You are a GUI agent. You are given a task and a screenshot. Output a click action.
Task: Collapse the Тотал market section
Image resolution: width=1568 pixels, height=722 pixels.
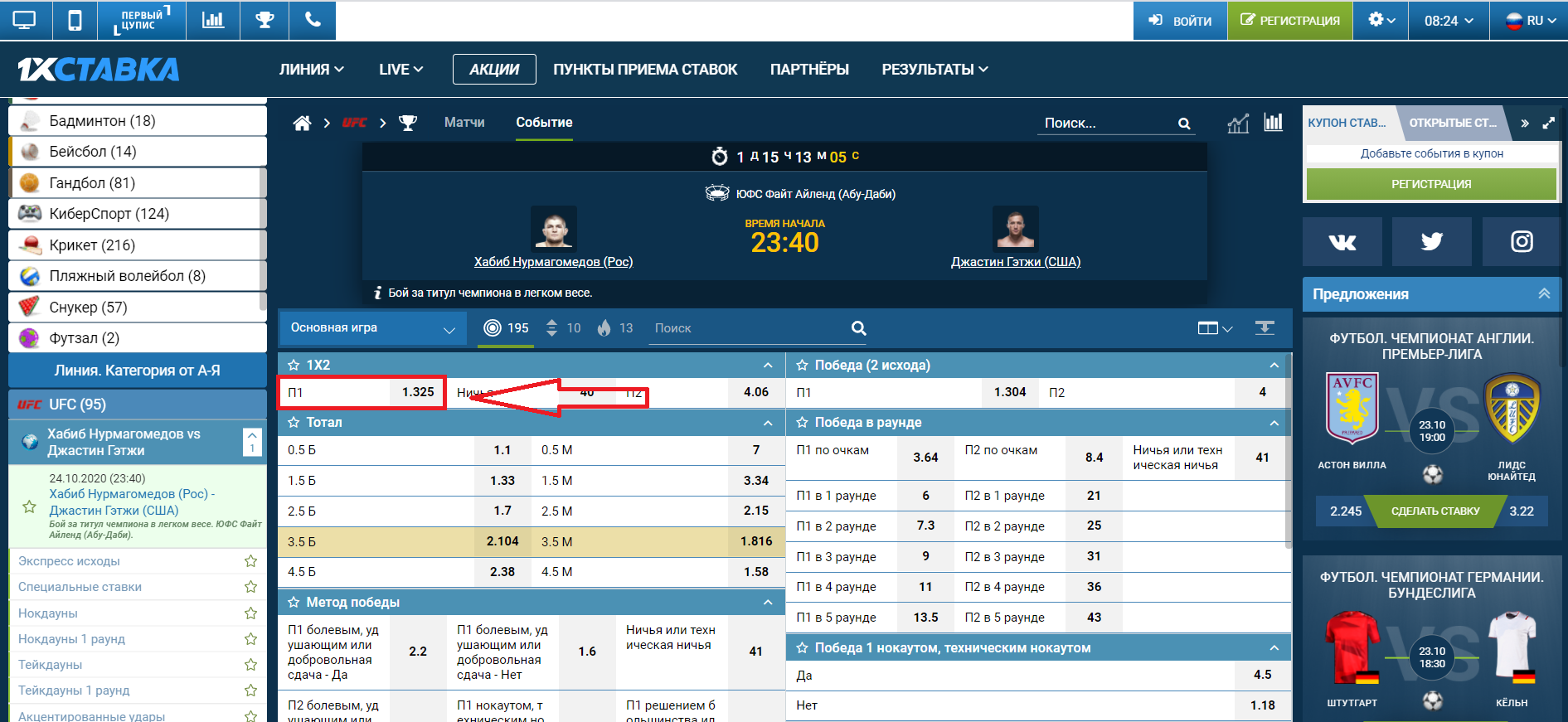pos(768,423)
